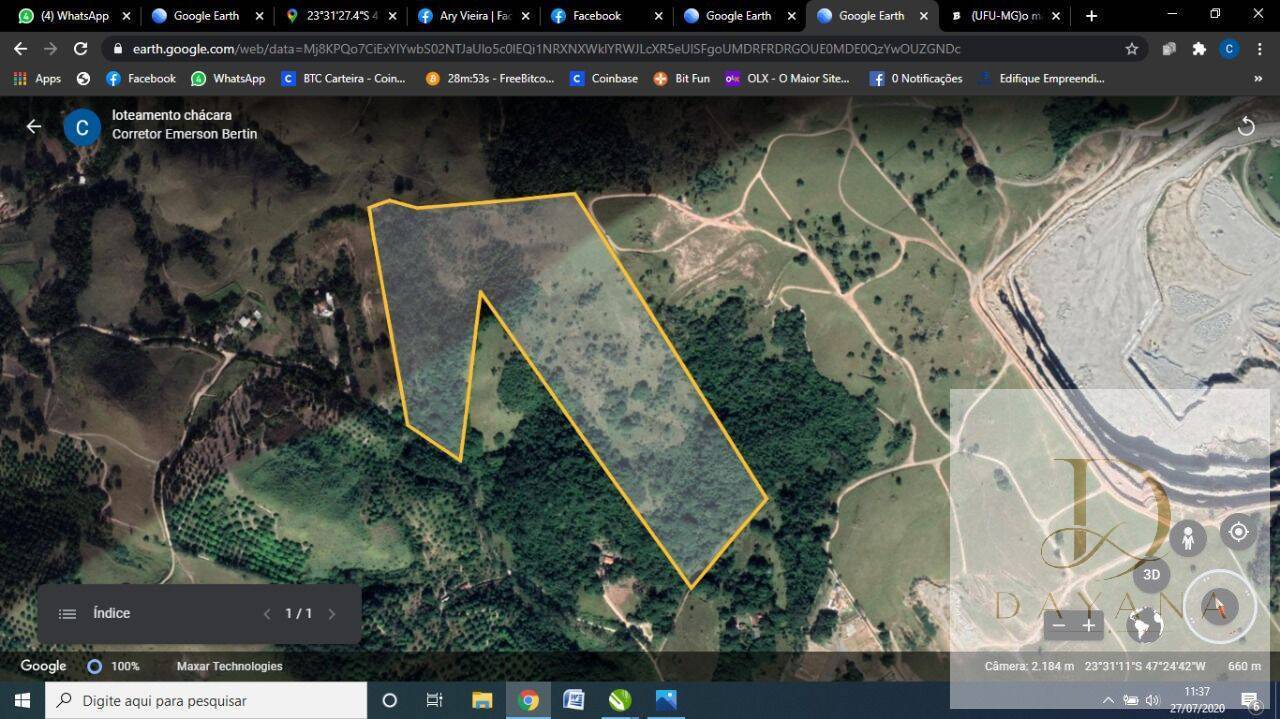Open the WhatsApp bookmark
Screen dimensions: 1280x719
tap(228, 78)
